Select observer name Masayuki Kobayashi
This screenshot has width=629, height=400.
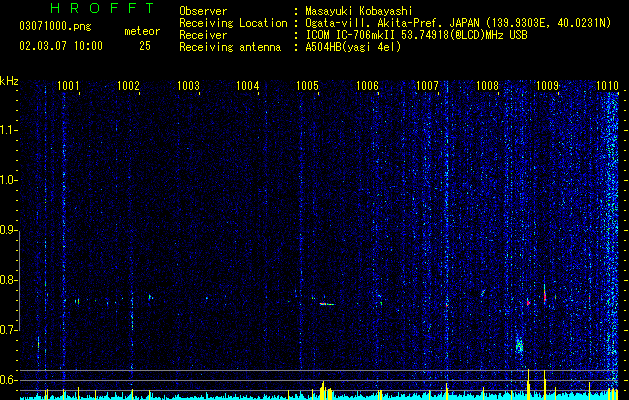click(359, 11)
